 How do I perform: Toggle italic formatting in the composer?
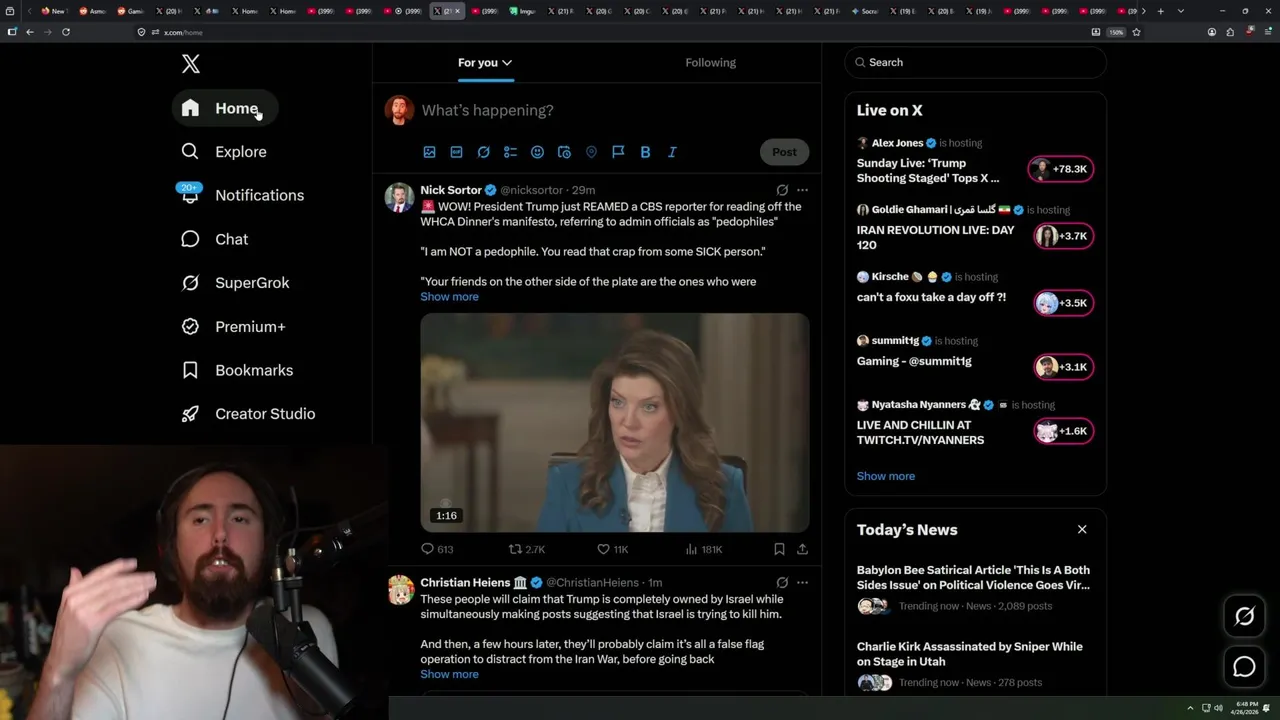point(672,152)
